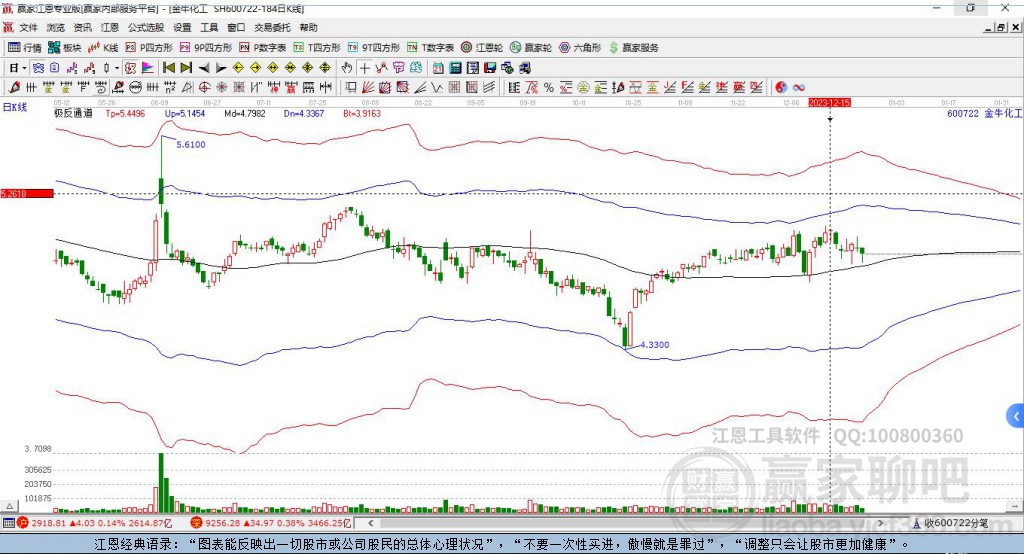Click the colorful triangle indicator icon
The height and width of the screenshot is (554, 1024).
click(x=148, y=68)
